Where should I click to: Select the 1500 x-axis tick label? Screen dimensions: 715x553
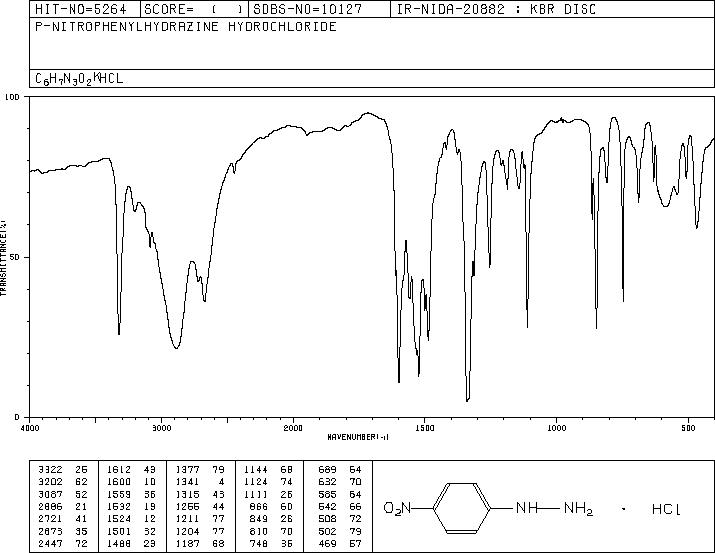point(425,428)
